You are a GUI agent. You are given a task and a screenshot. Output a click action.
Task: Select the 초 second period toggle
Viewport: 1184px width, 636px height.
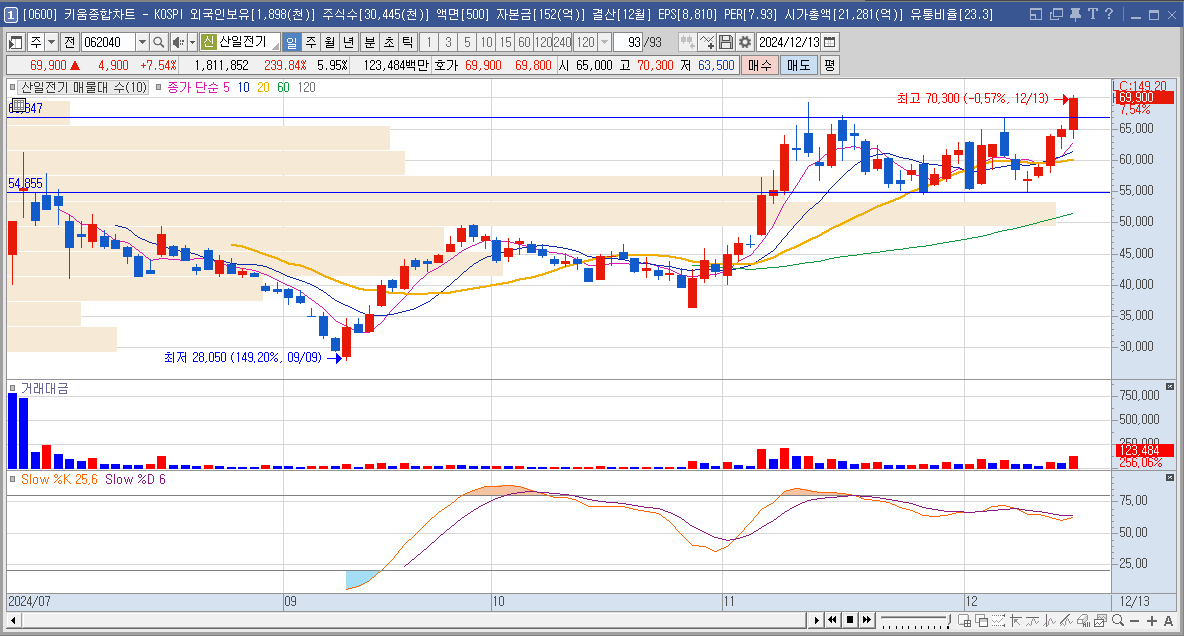[x=388, y=42]
